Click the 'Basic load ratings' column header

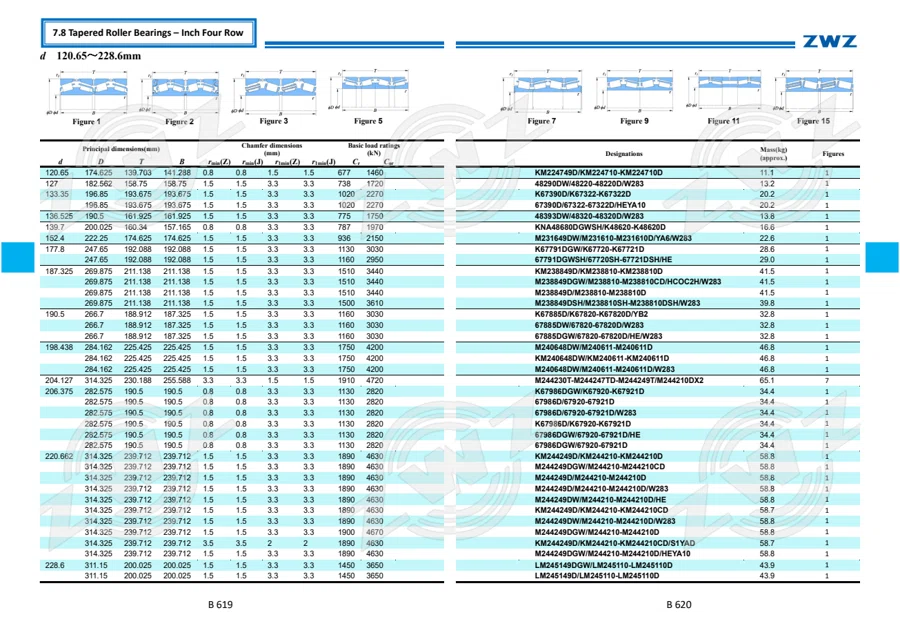pyautogui.click(x=374, y=145)
